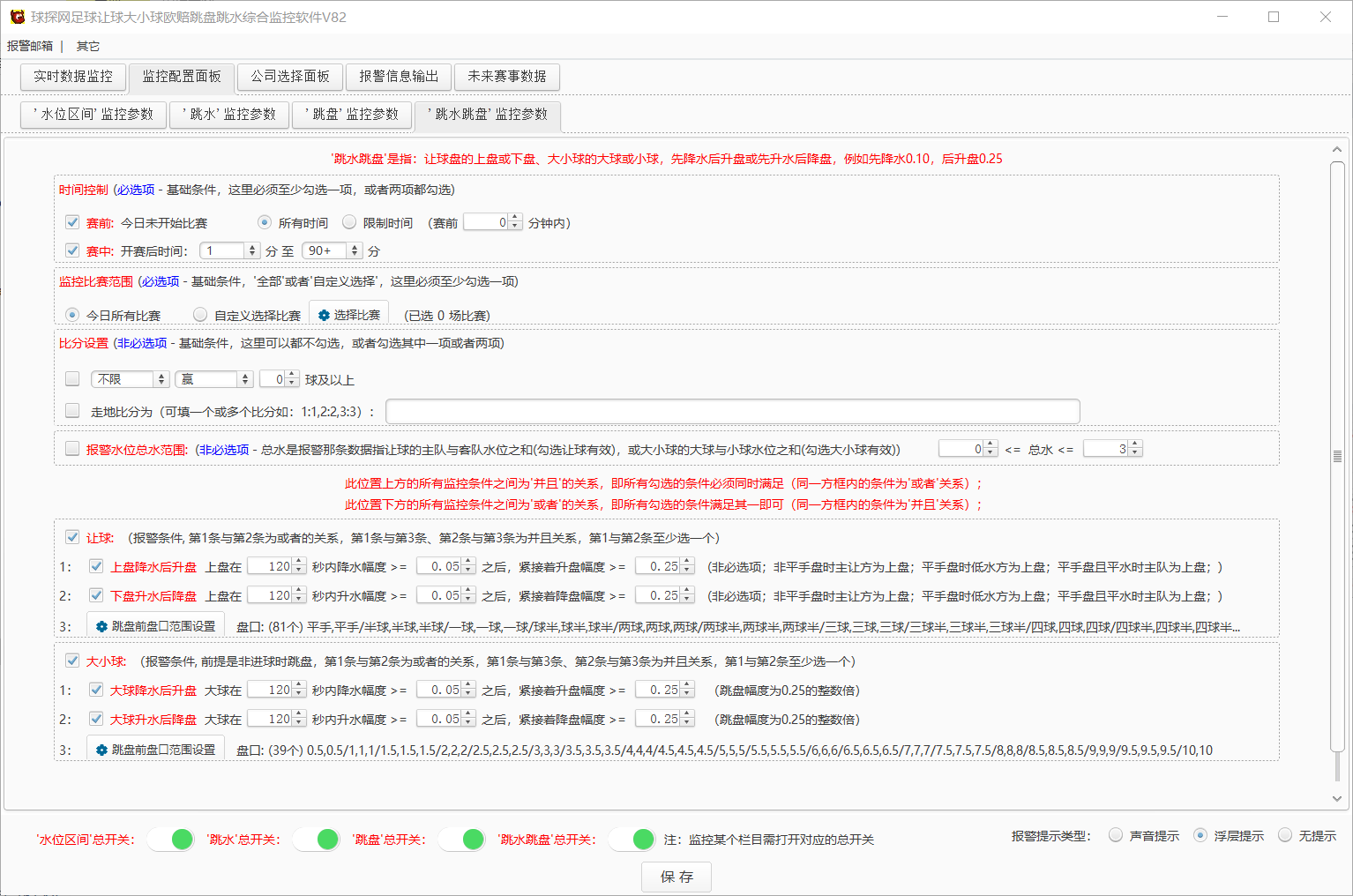Open '水位区间' 监控参数 sub-tab

click(x=93, y=115)
